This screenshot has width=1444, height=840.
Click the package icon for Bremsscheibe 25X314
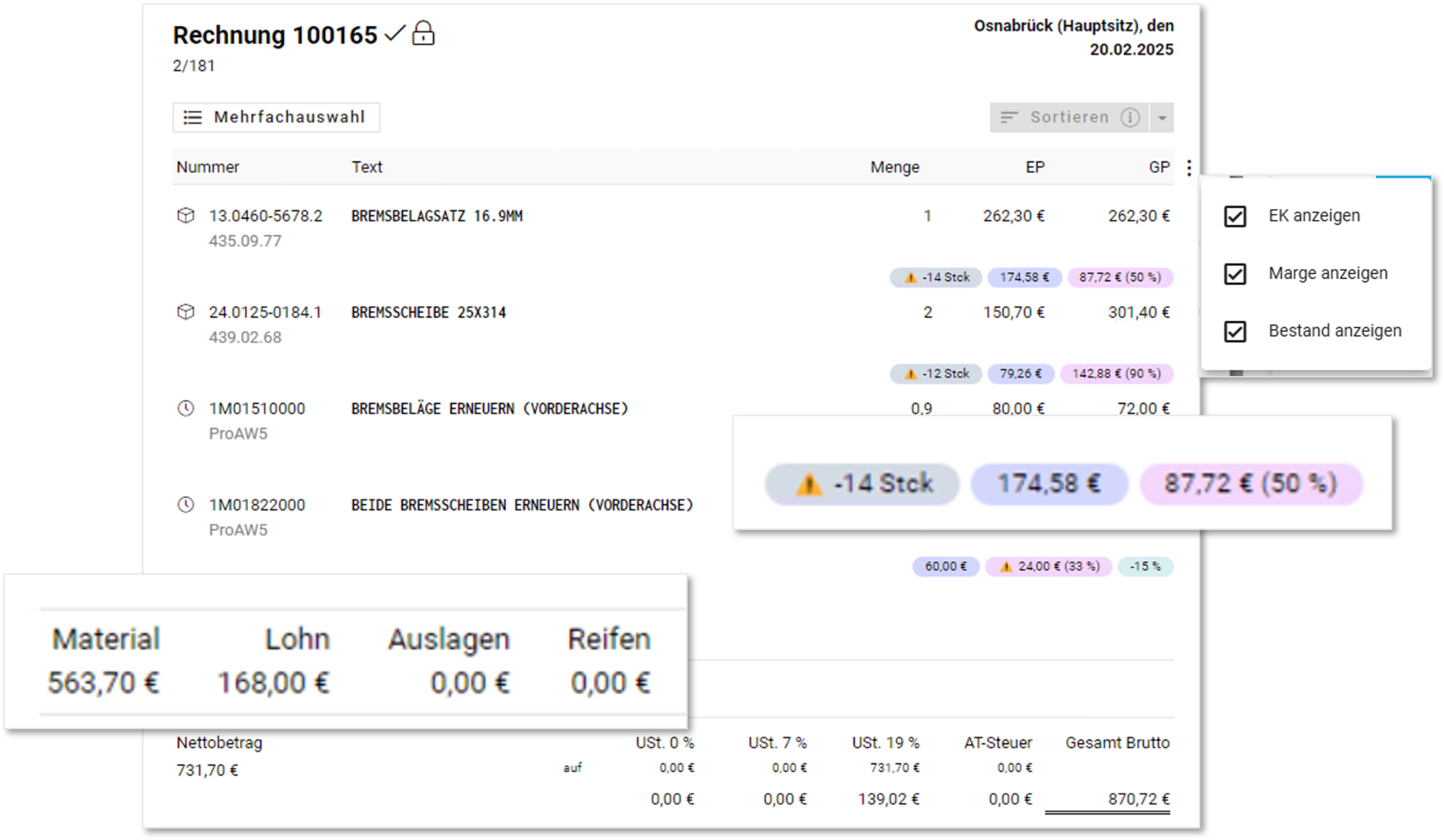(x=186, y=312)
